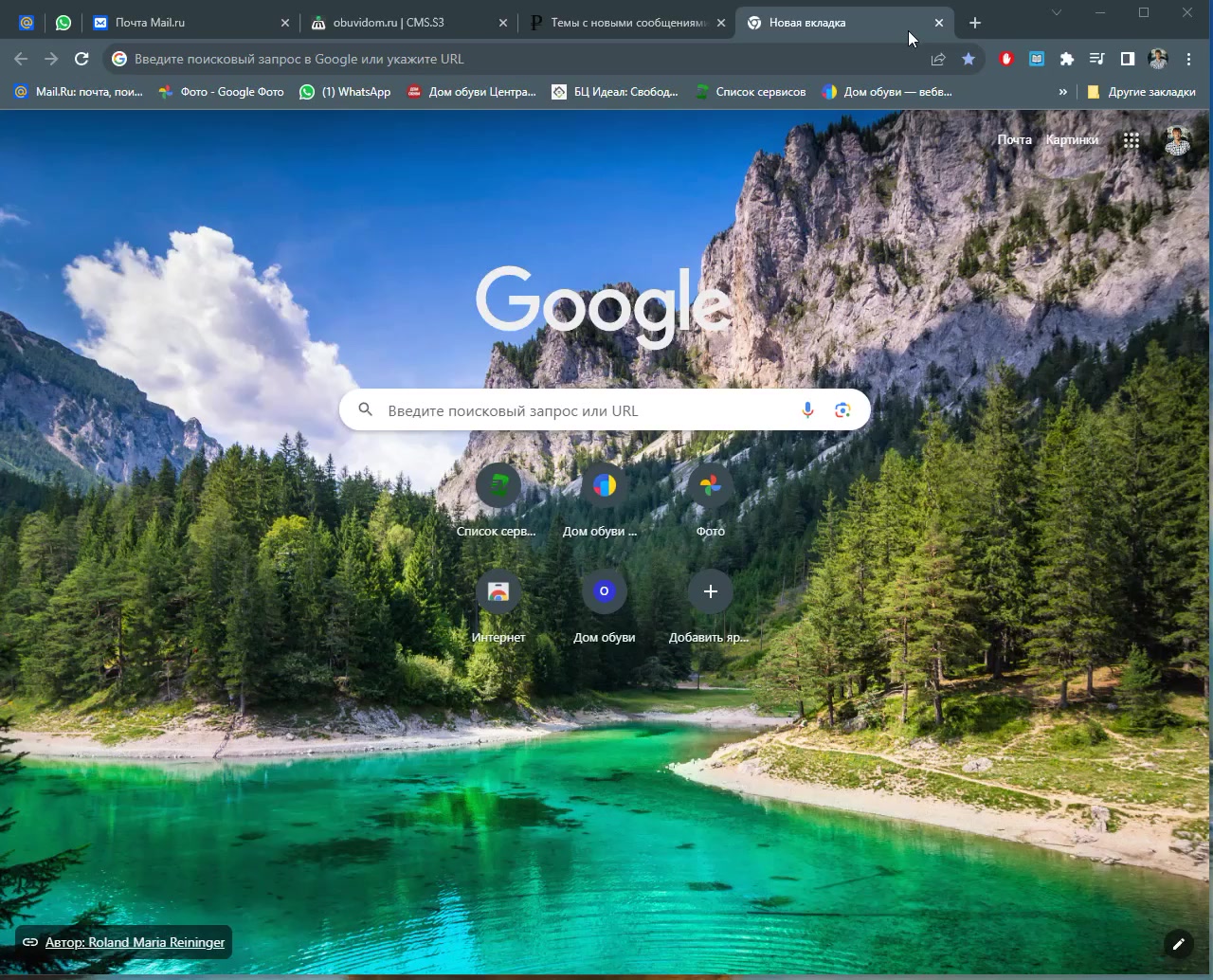Go forward to the next page
1213x980 pixels.
[x=51, y=59]
